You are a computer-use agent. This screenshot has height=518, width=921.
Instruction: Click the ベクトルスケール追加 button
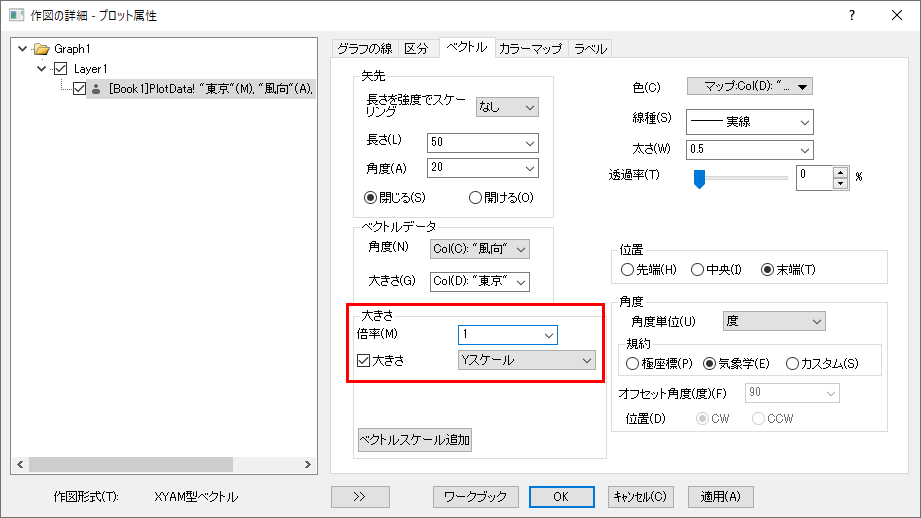pyautogui.click(x=415, y=439)
